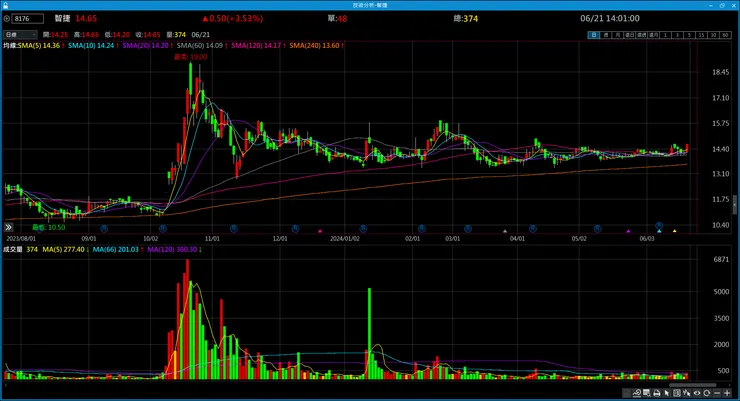Click the vertical splitter handle on the right edge
Image resolution: width=740 pixels, height=401 pixels.
[x=734, y=204]
